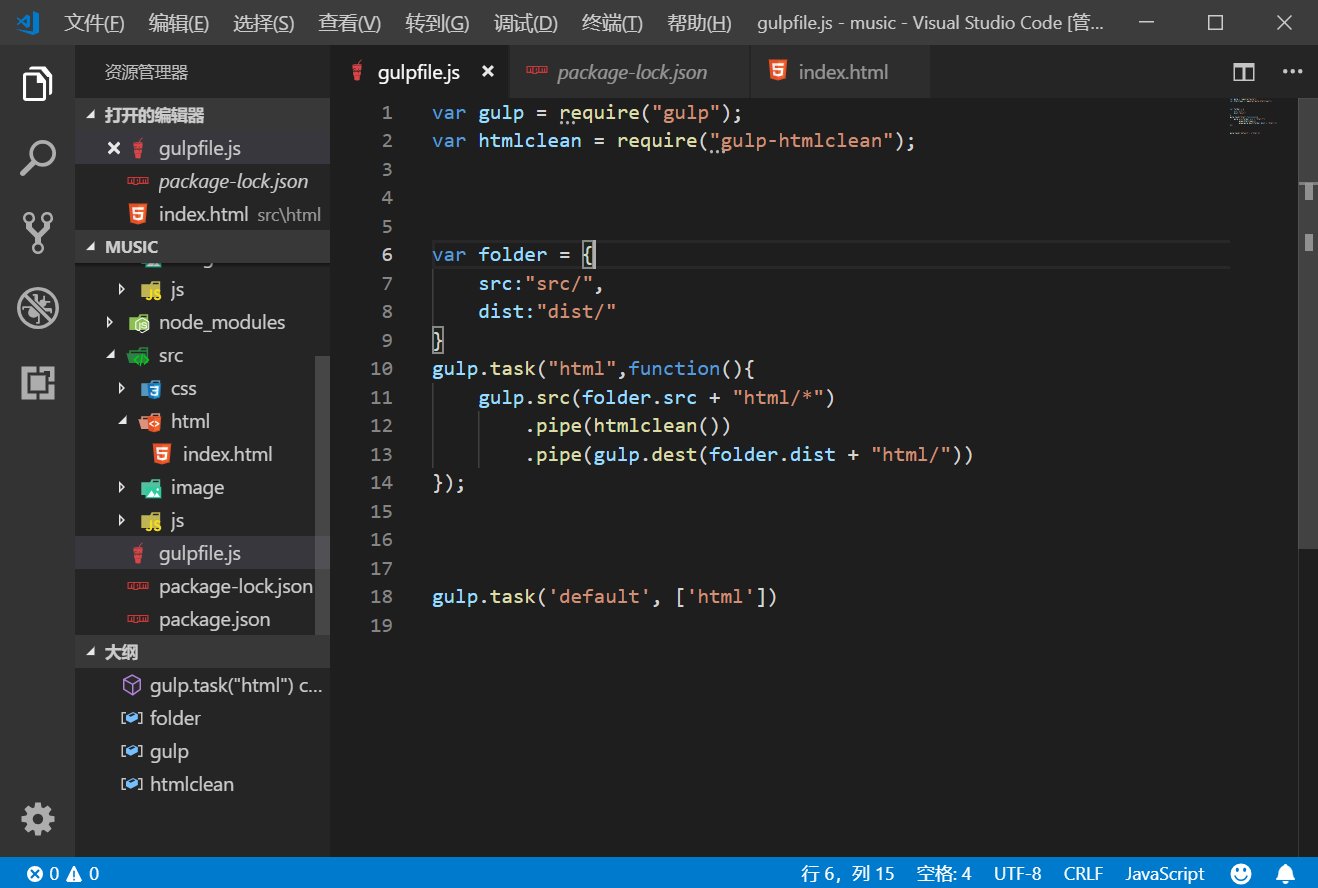Image resolution: width=1318 pixels, height=888 pixels.
Task: Open package.json in the file tree
Action: [x=195, y=619]
